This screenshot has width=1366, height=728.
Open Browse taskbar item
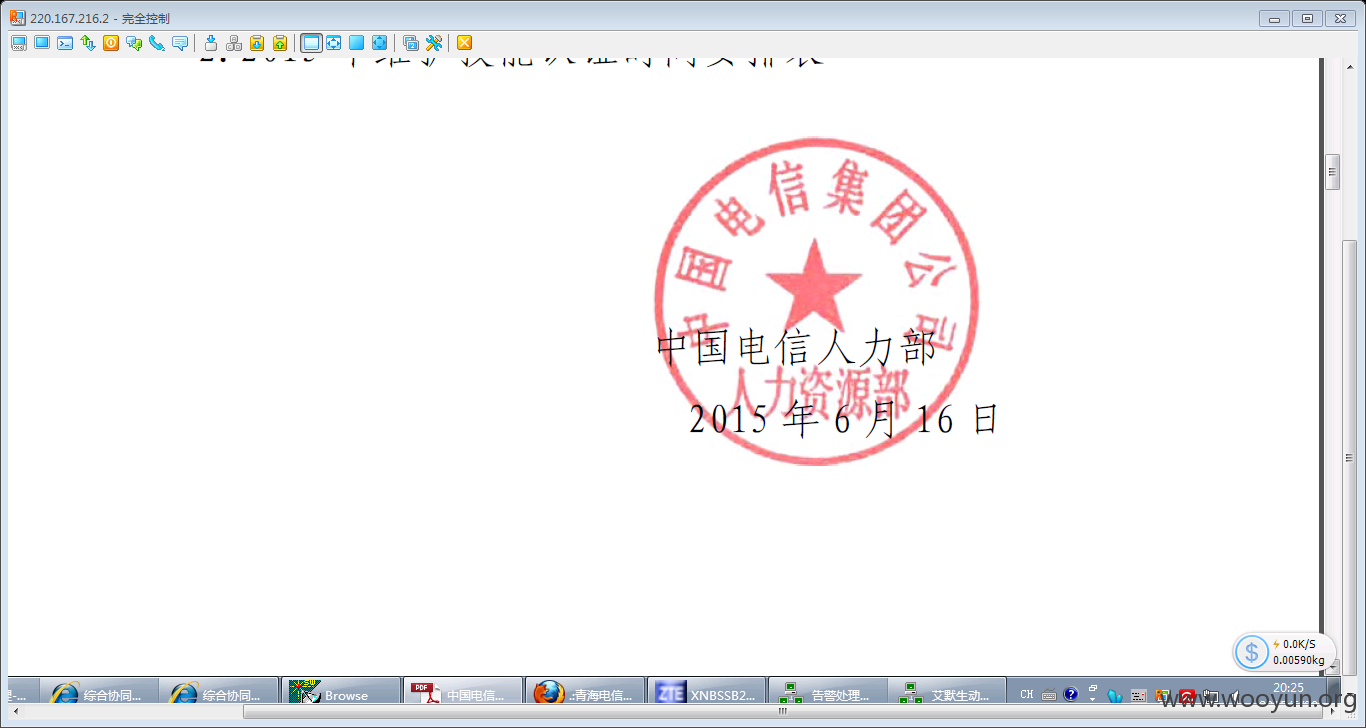tap(340, 693)
